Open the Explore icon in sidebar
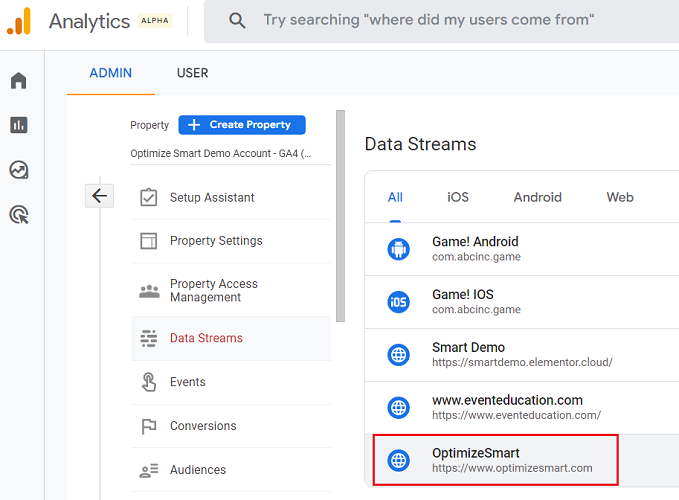The image size is (679, 500). (x=19, y=170)
